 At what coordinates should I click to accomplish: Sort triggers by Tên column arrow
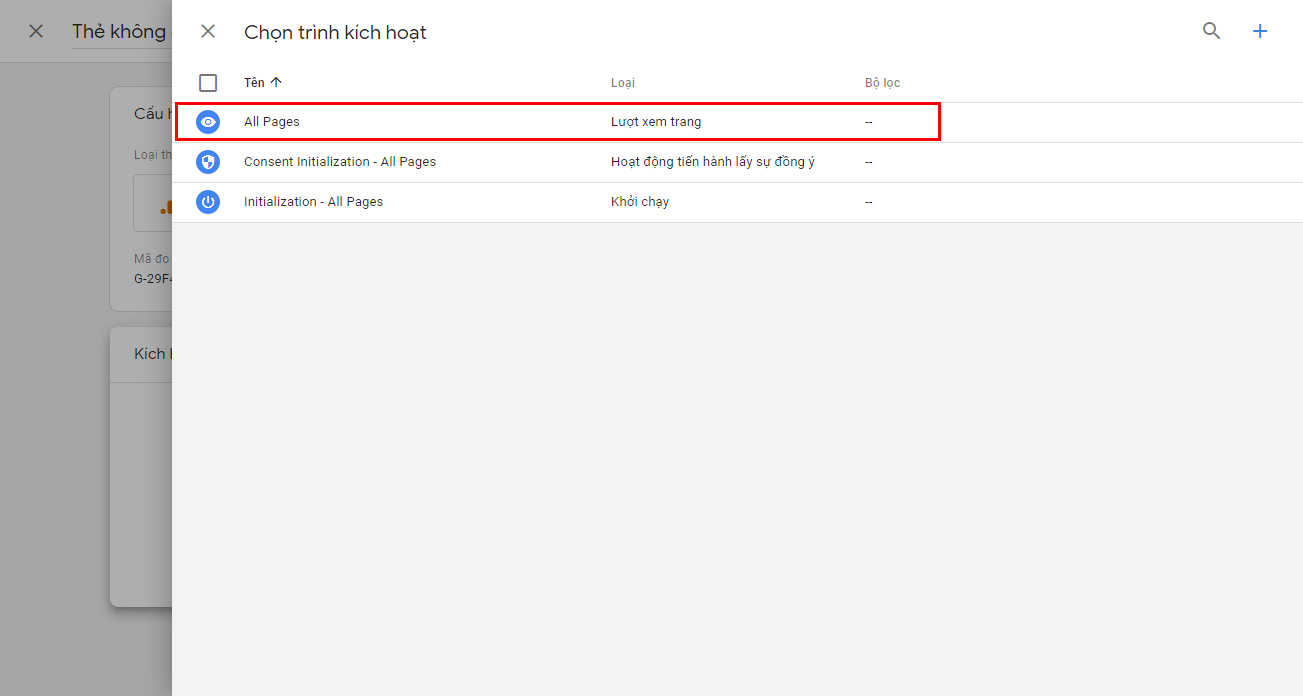tap(276, 82)
